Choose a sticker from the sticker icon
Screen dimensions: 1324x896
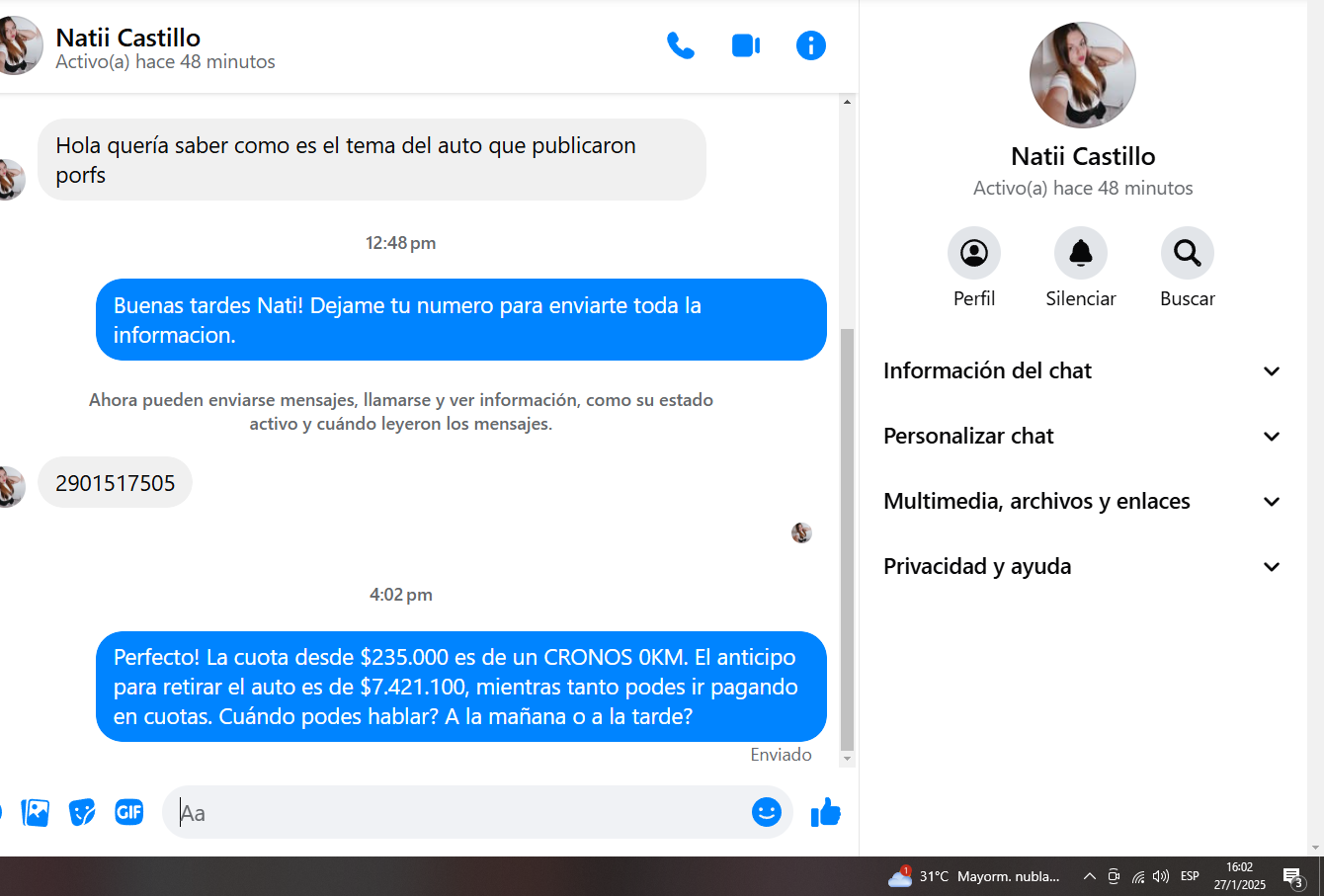pyautogui.click(x=82, y=812)
